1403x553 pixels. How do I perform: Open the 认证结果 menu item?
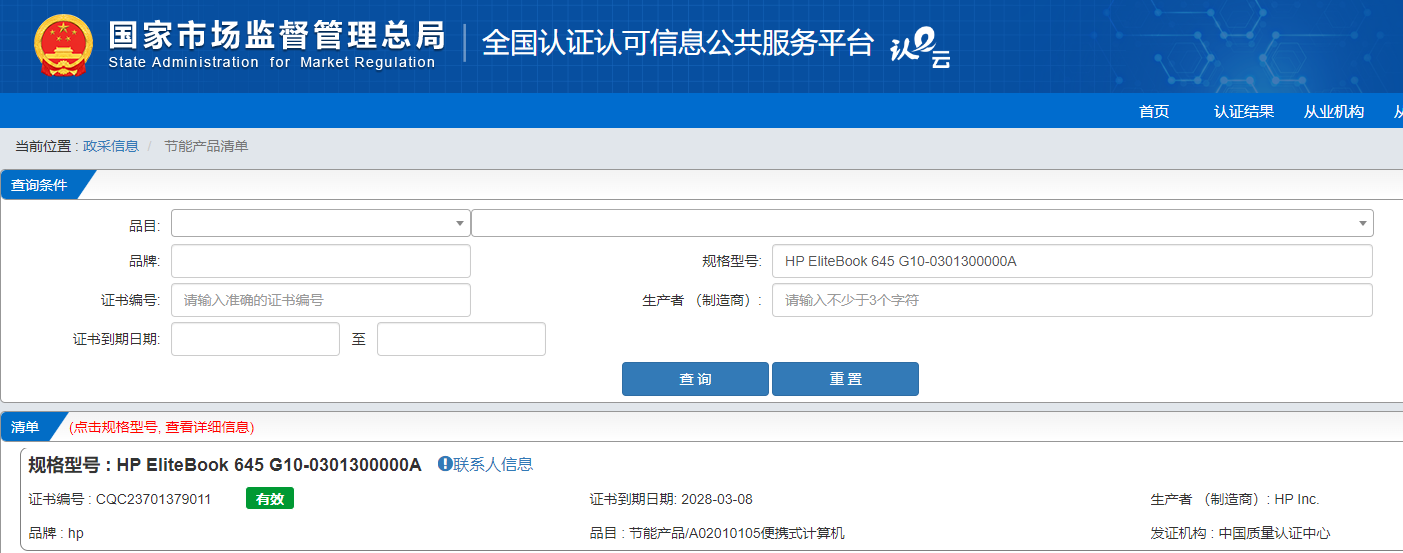coord(1244,111)
